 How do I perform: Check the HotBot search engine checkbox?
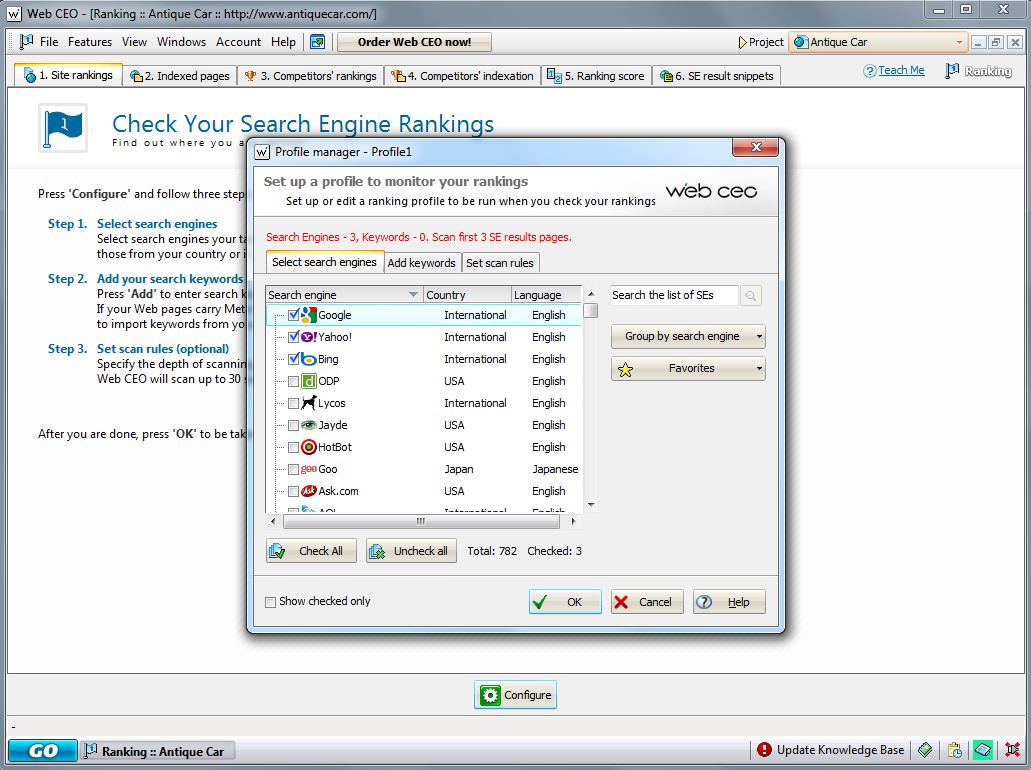[x=294, y=447]
